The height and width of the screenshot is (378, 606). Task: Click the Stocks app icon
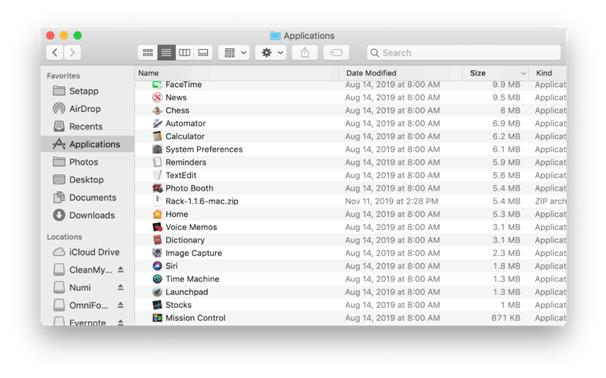[157, 305]
